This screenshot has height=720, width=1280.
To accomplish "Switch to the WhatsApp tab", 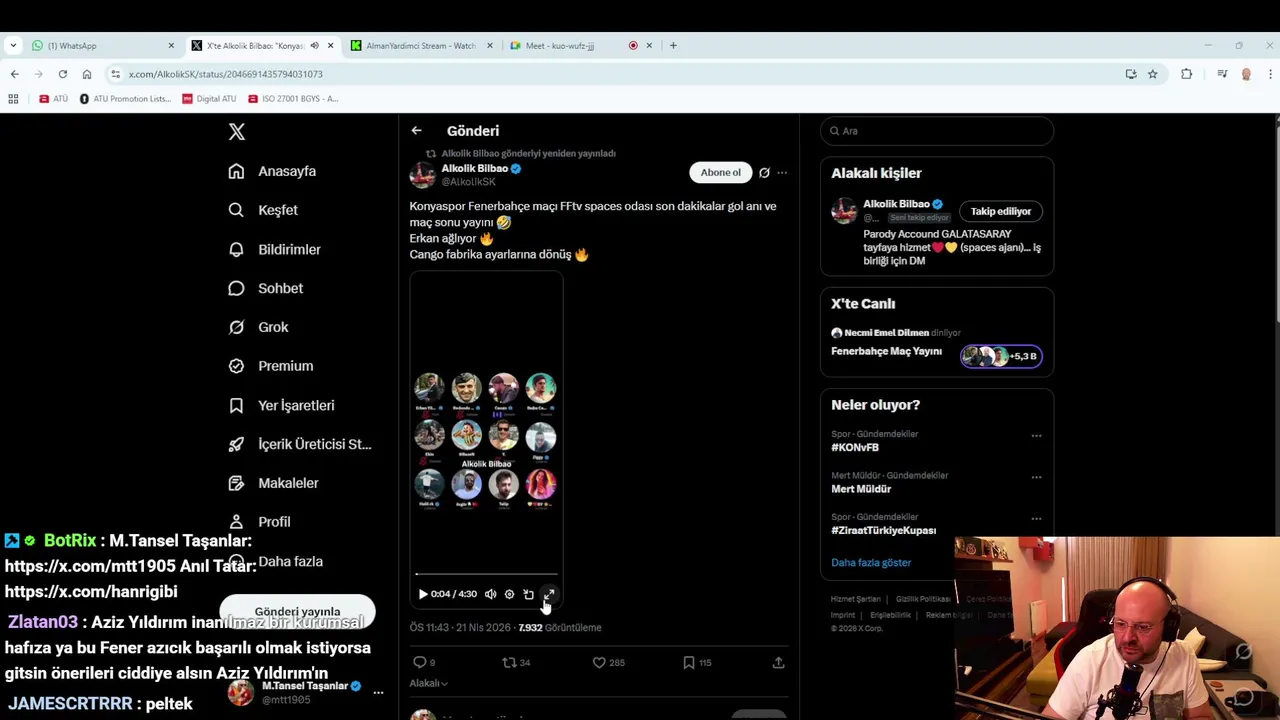I will [100, 45].
